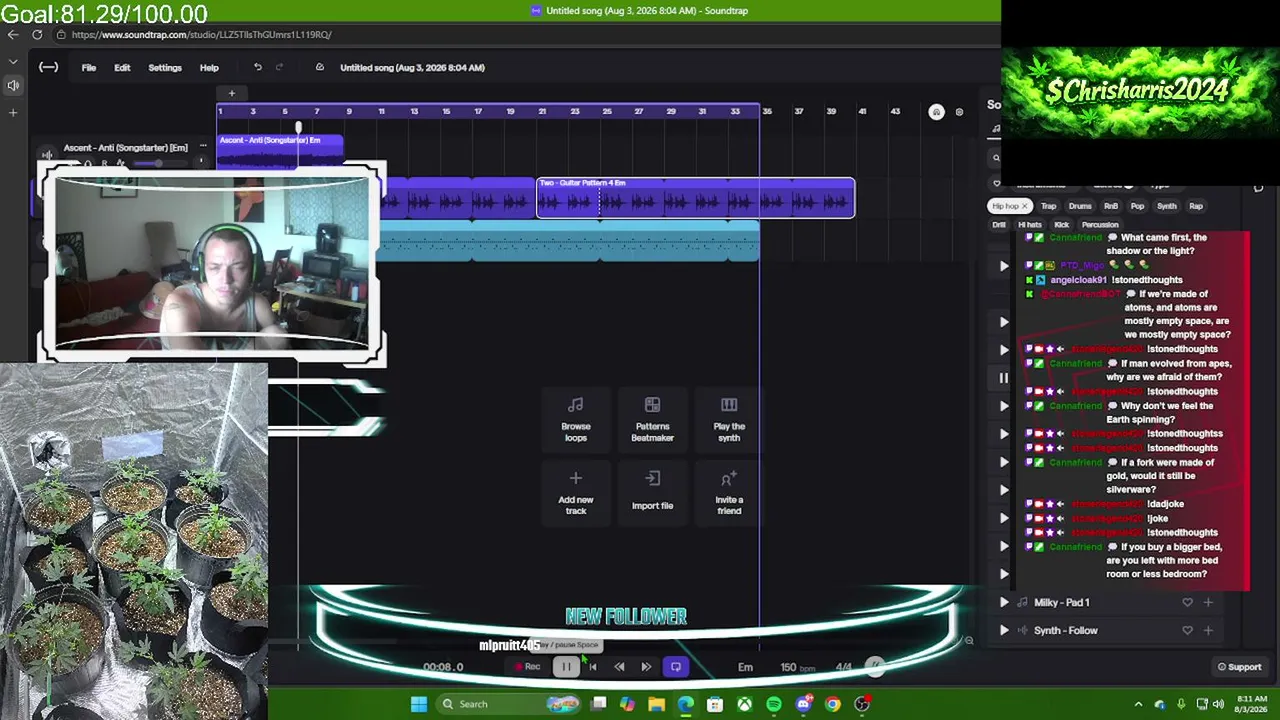Click the loop library search icon
This screenshot has height=720, width=1280.
pyautogui.click(x=996, y=158)
